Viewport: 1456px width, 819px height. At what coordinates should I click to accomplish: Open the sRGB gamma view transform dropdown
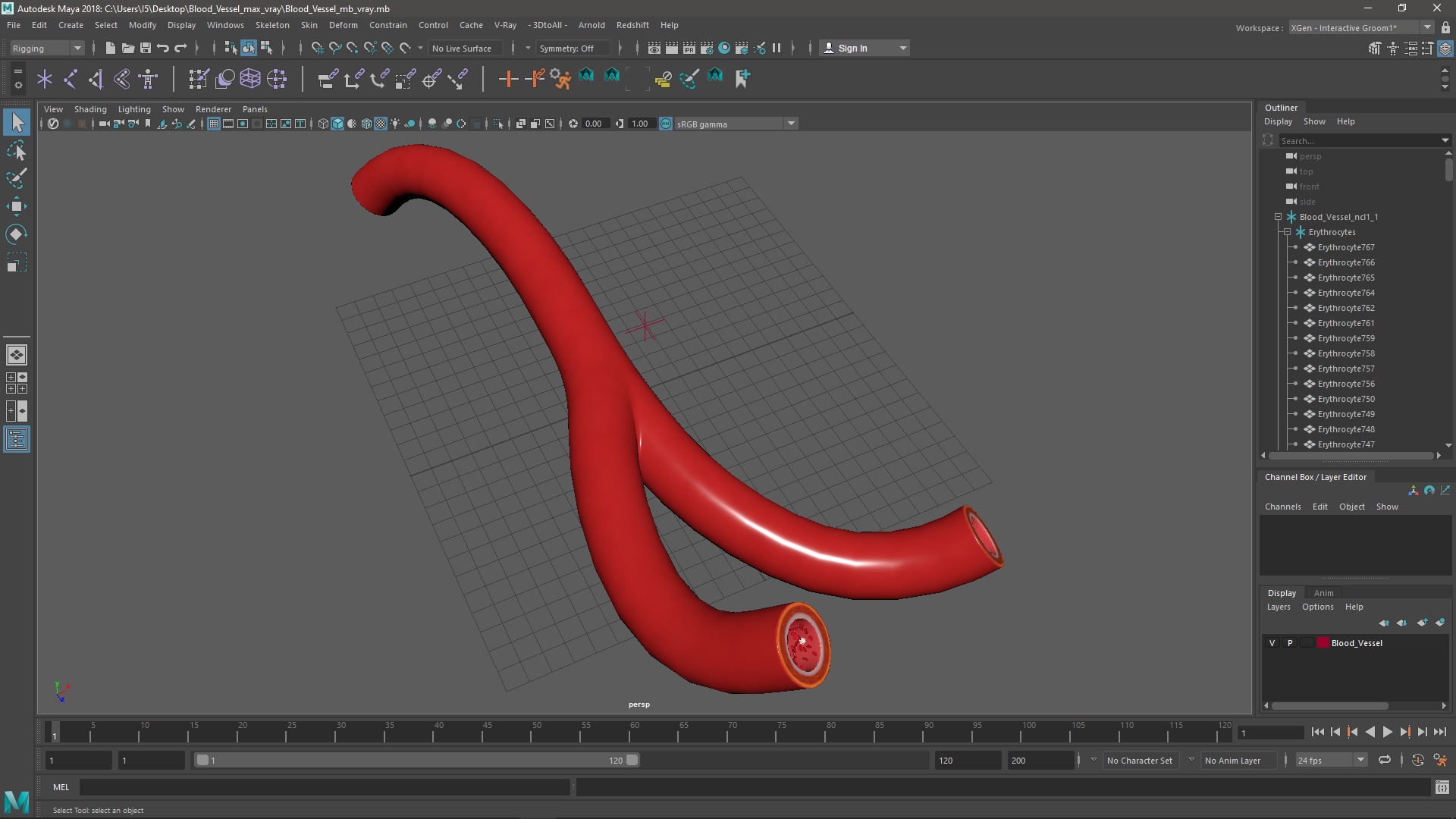736,124
